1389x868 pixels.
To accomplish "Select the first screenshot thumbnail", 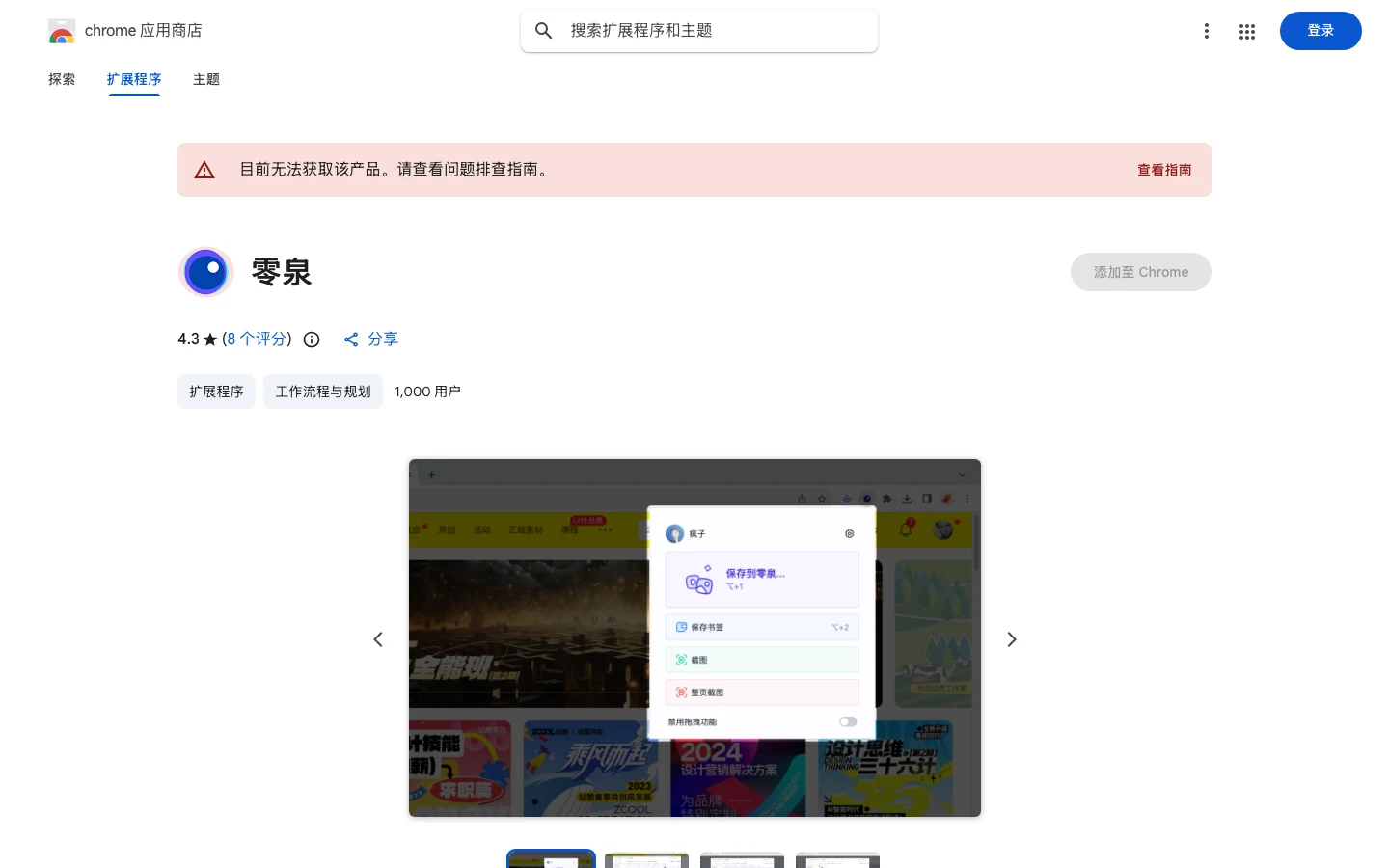I will [x=551, y=859].
